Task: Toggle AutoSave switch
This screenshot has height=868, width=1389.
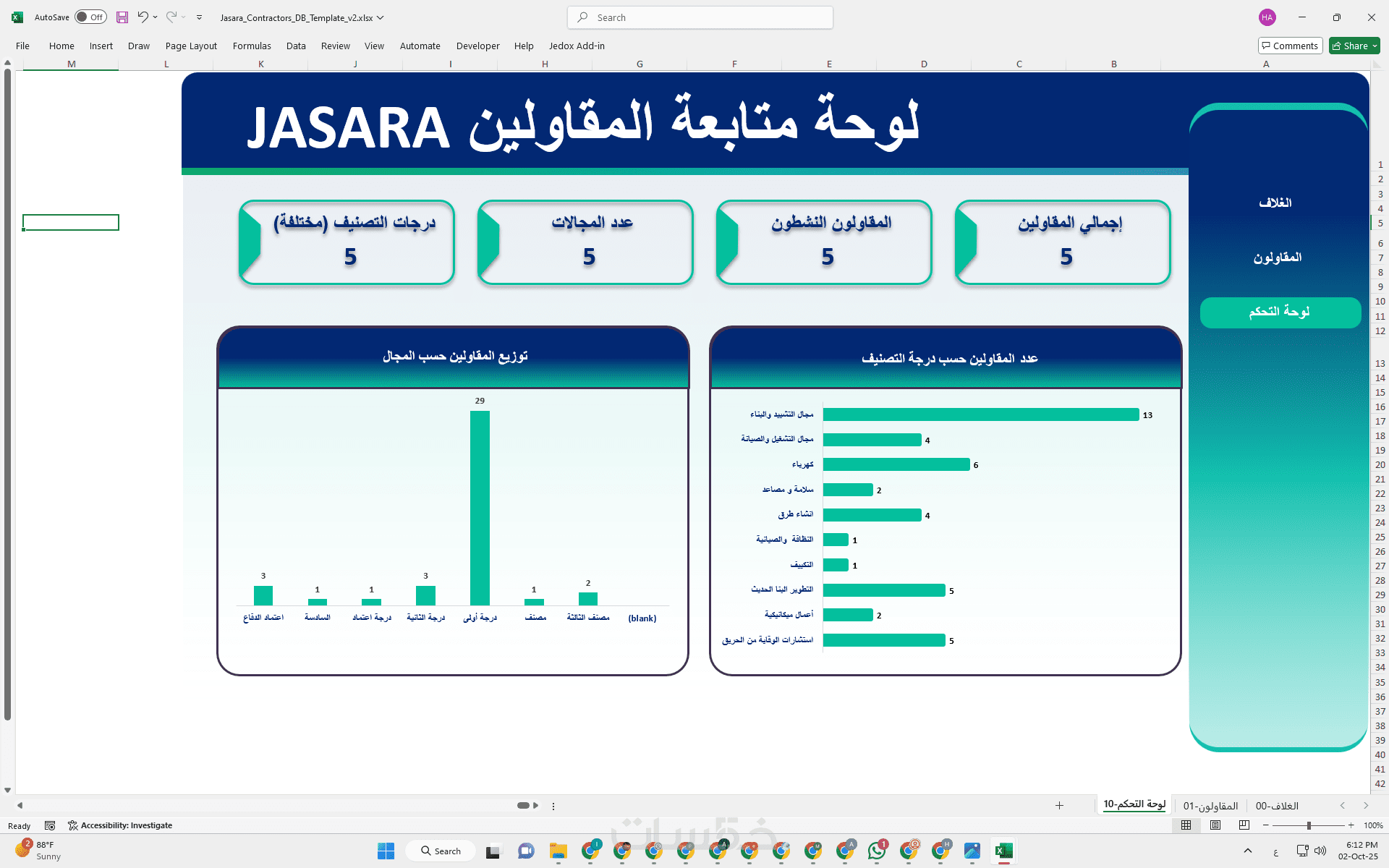Action: pyautogui.click(x=90, y=17)
